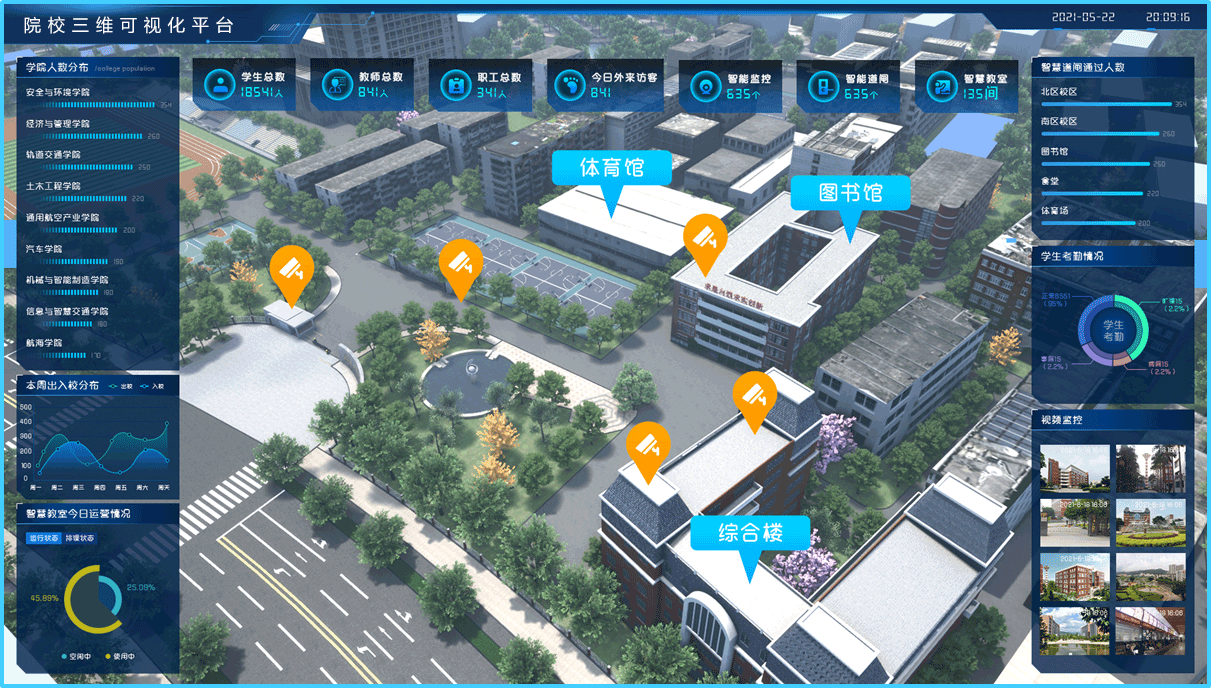Open the 智能监控 webcam icon

click(705, 86)
